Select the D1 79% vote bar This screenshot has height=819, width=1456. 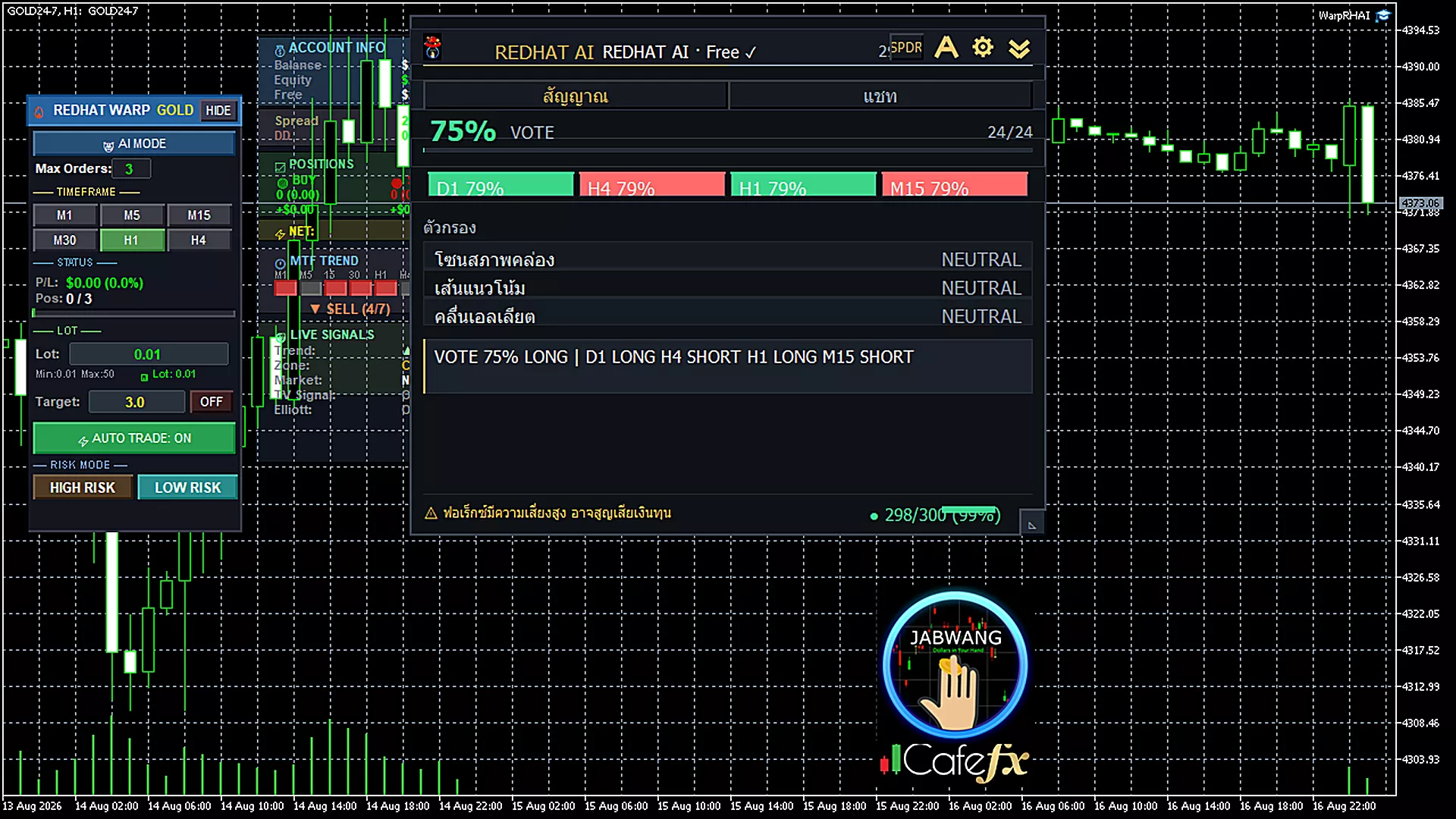501,185
